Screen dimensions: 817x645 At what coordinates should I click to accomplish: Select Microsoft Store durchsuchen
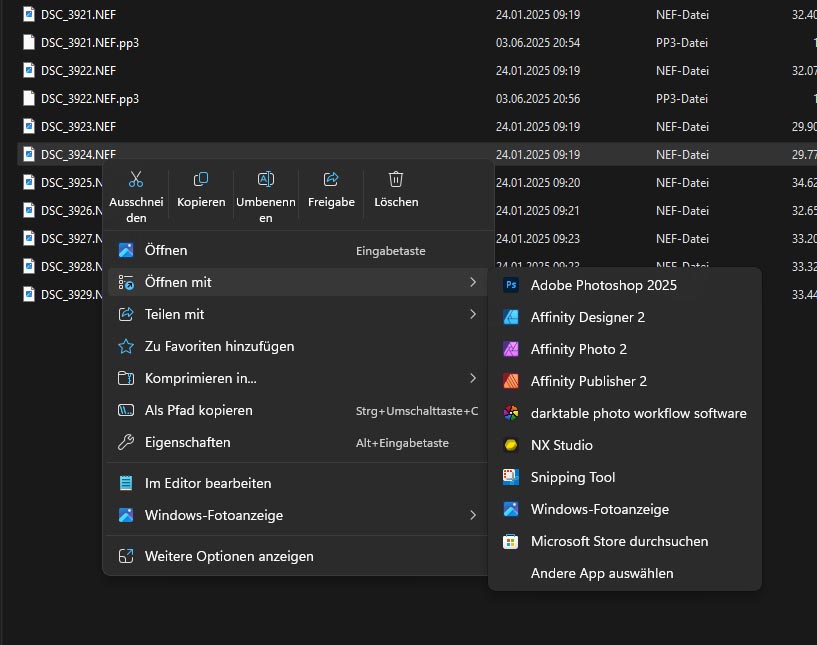coord(619,541)
